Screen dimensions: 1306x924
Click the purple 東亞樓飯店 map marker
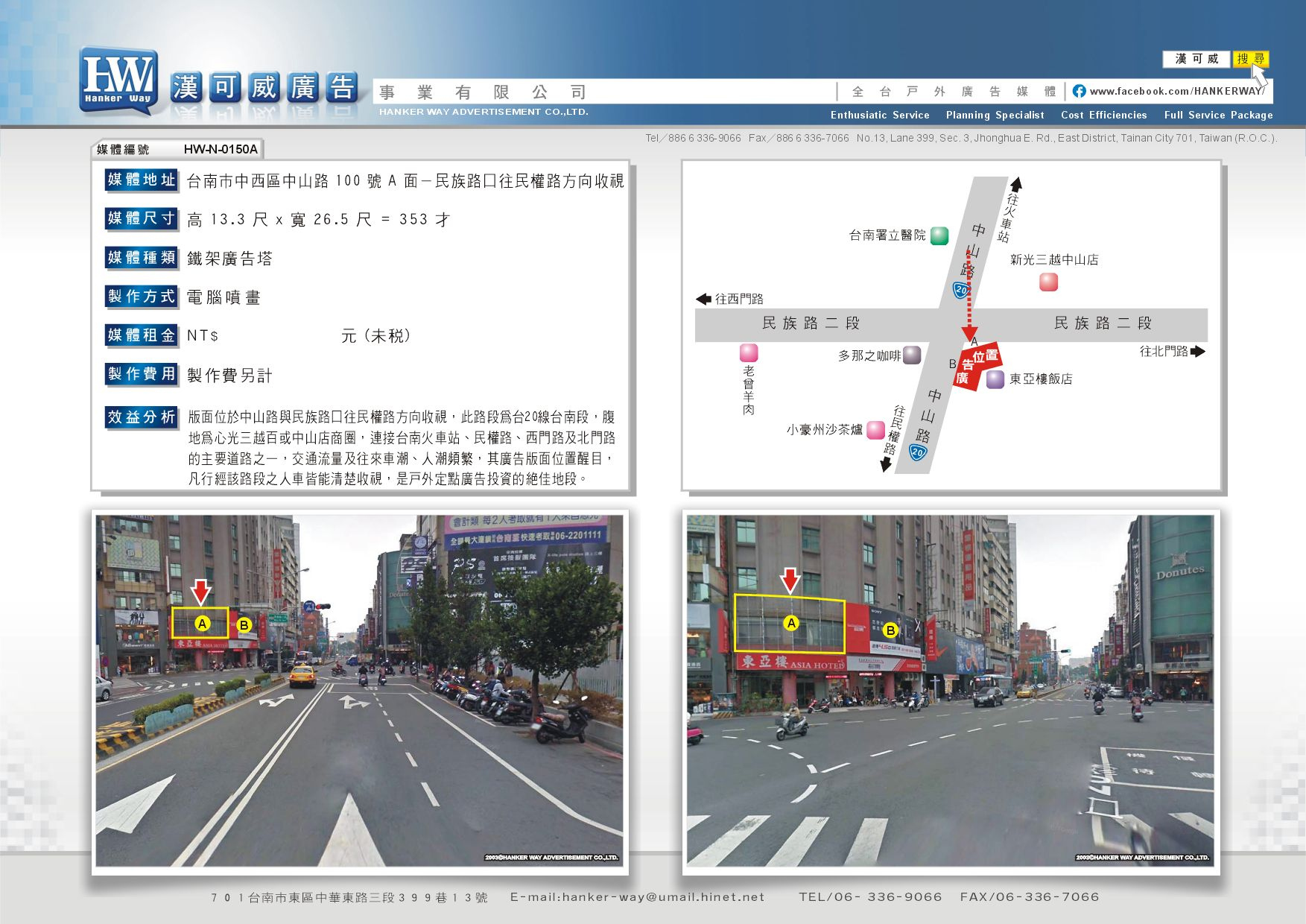click(x=995, y=379)
